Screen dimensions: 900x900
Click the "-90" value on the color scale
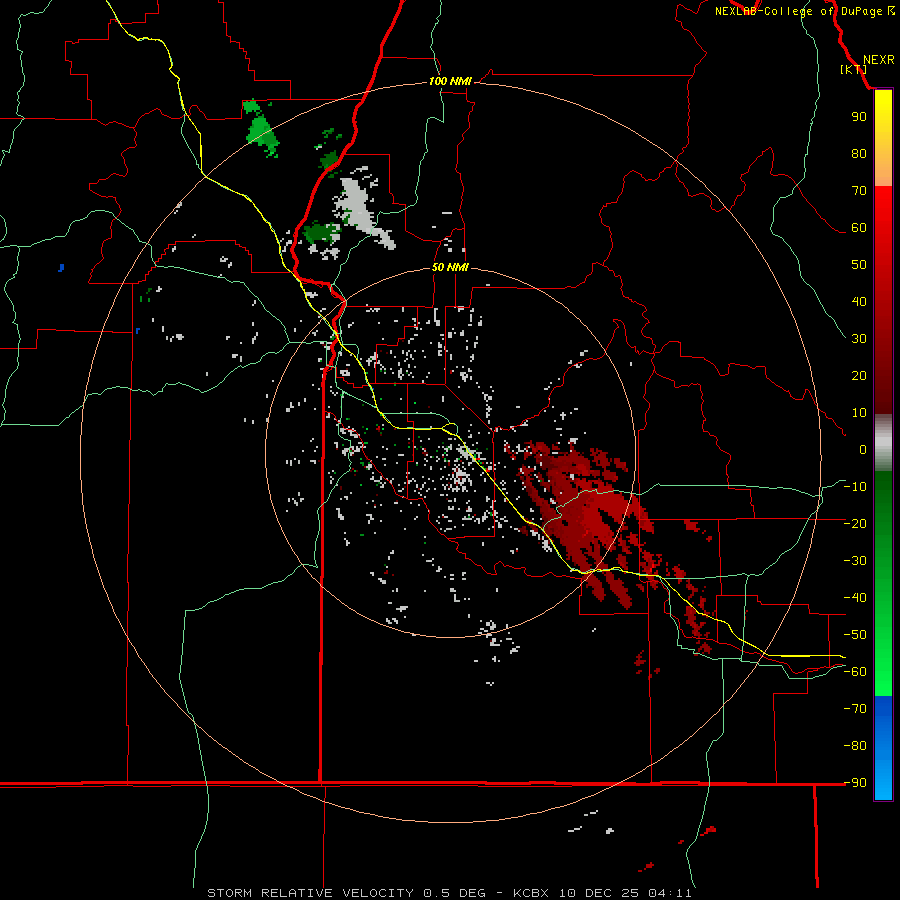(855, 782)
